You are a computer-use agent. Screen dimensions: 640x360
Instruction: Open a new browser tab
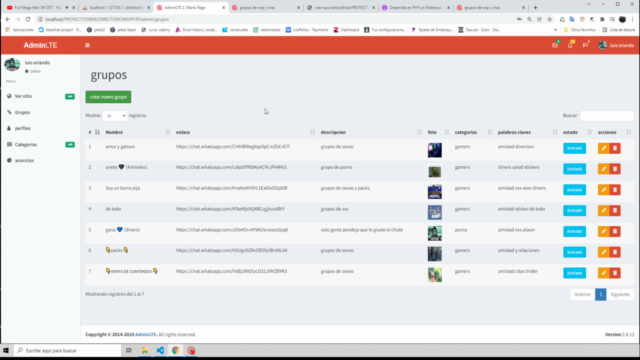point(536,7)
